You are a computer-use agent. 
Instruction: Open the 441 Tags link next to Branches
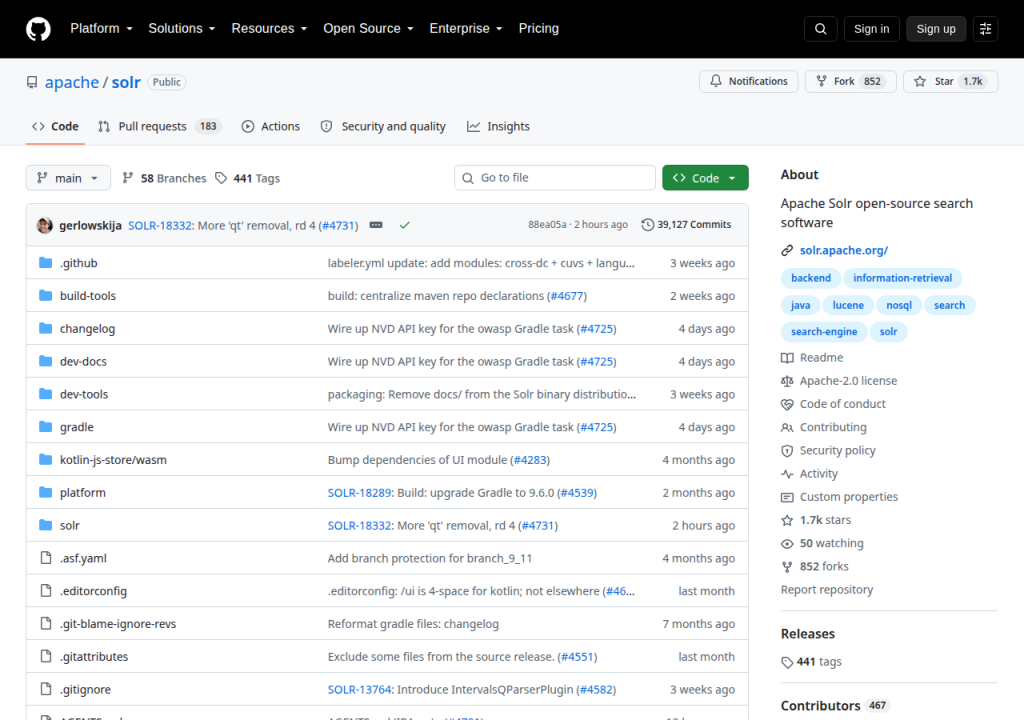click(248, 178)
